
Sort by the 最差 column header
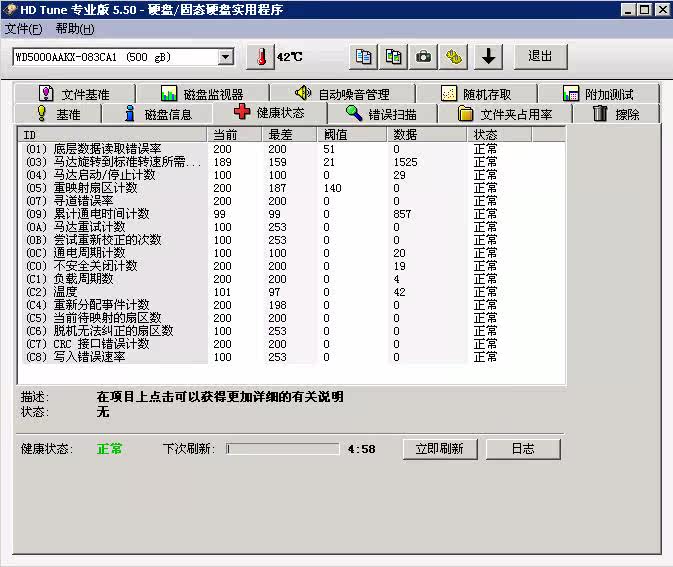[x=289, y=135]
